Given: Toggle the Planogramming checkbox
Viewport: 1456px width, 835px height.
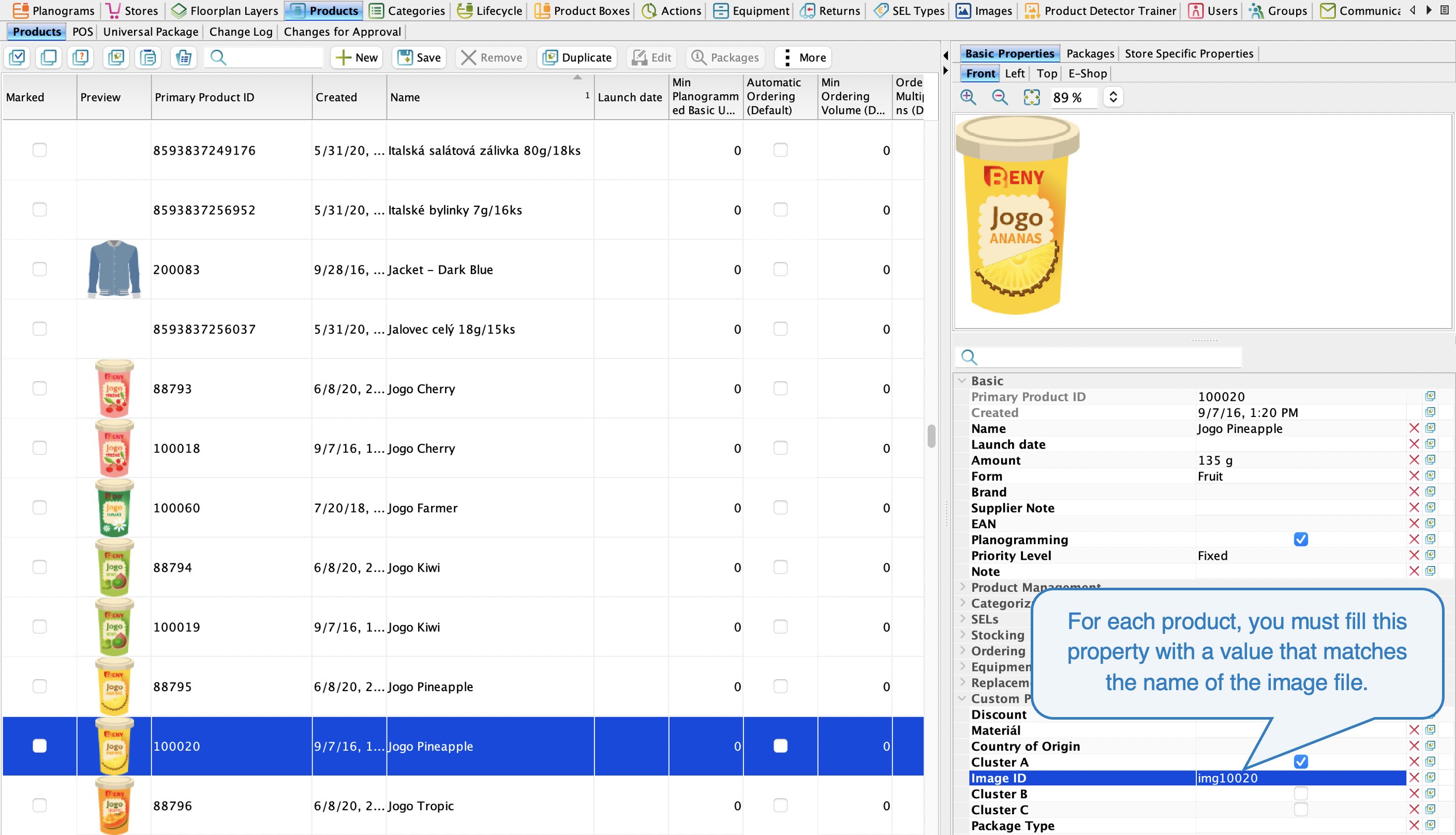Looking at the screenshot, I should [x=1301, y=539].
